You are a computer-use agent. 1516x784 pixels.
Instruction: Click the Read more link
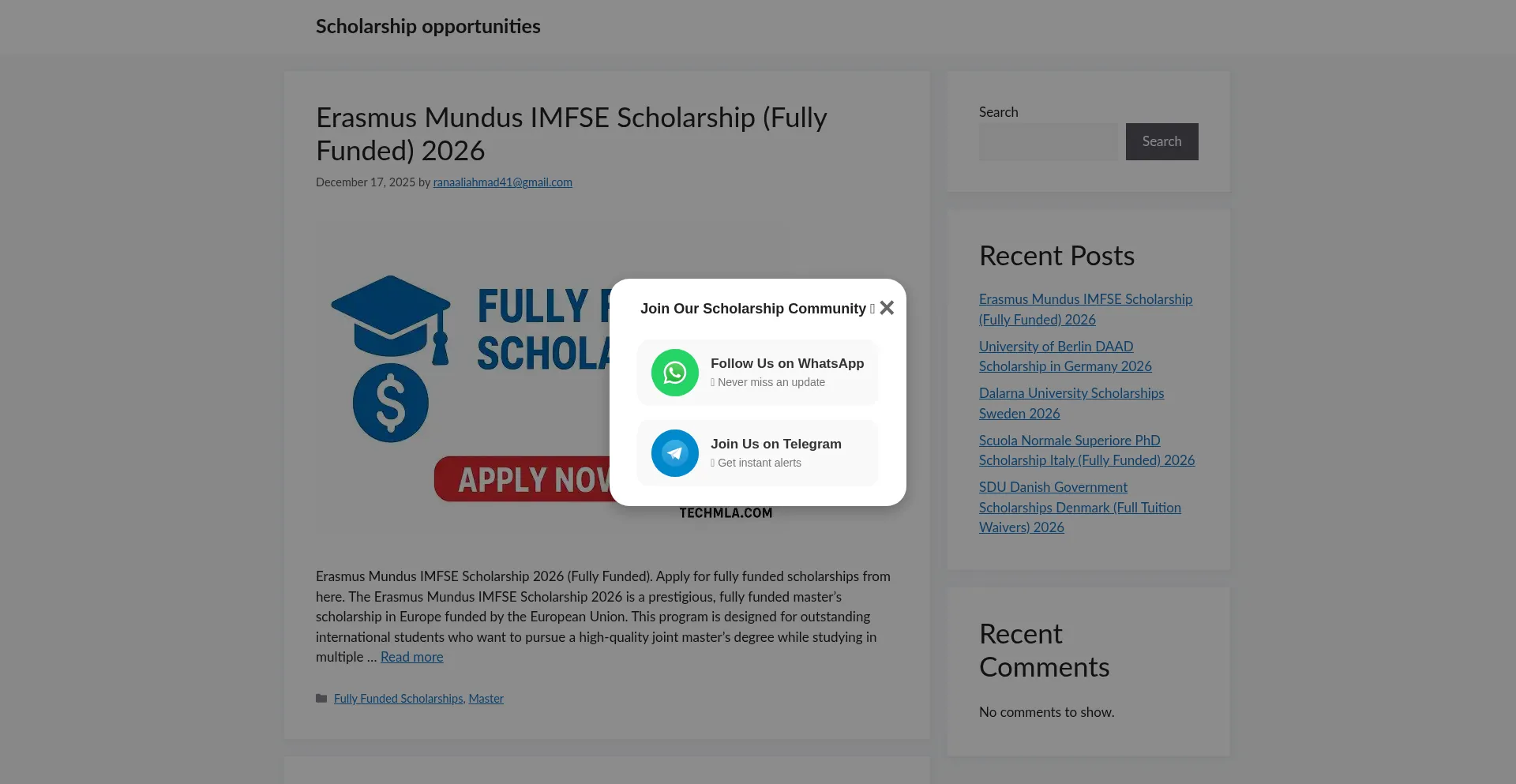(x=411, y=657)
